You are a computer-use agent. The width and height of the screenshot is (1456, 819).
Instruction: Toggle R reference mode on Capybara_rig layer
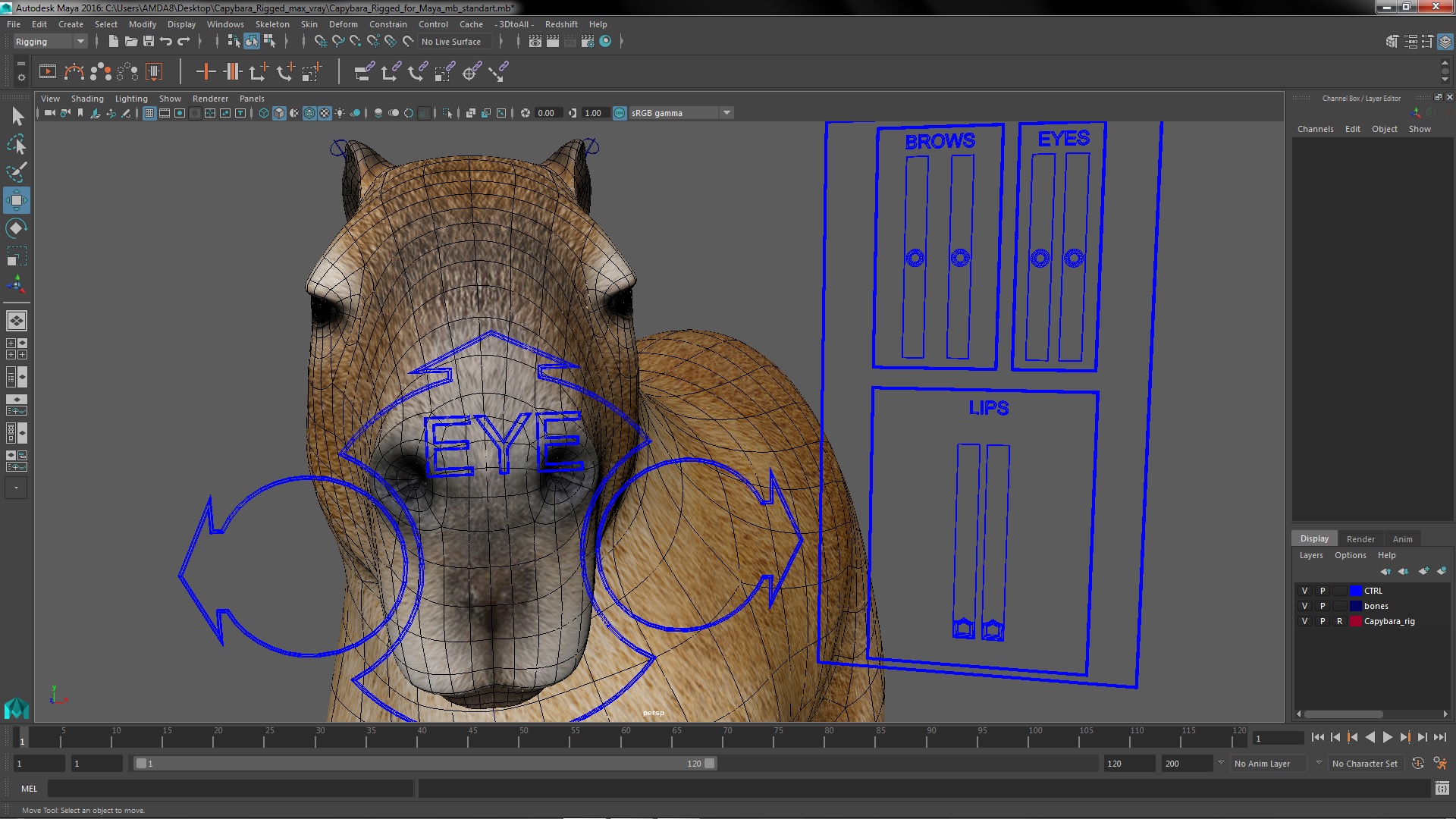1340,621
